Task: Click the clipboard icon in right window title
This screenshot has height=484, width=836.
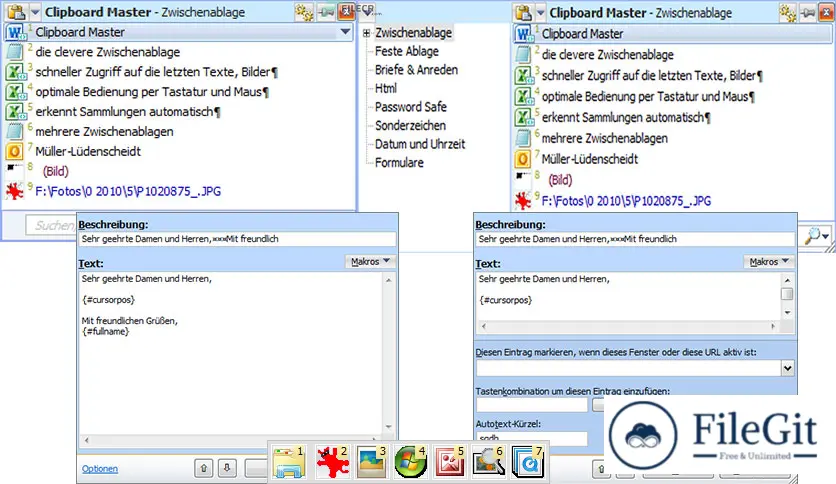Action: click(x=524, y=12)
